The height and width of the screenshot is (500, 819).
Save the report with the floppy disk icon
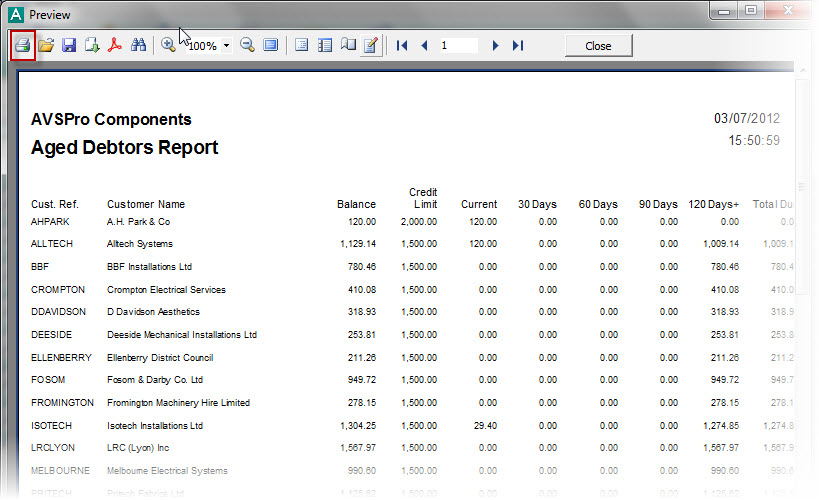click(69, 46)
